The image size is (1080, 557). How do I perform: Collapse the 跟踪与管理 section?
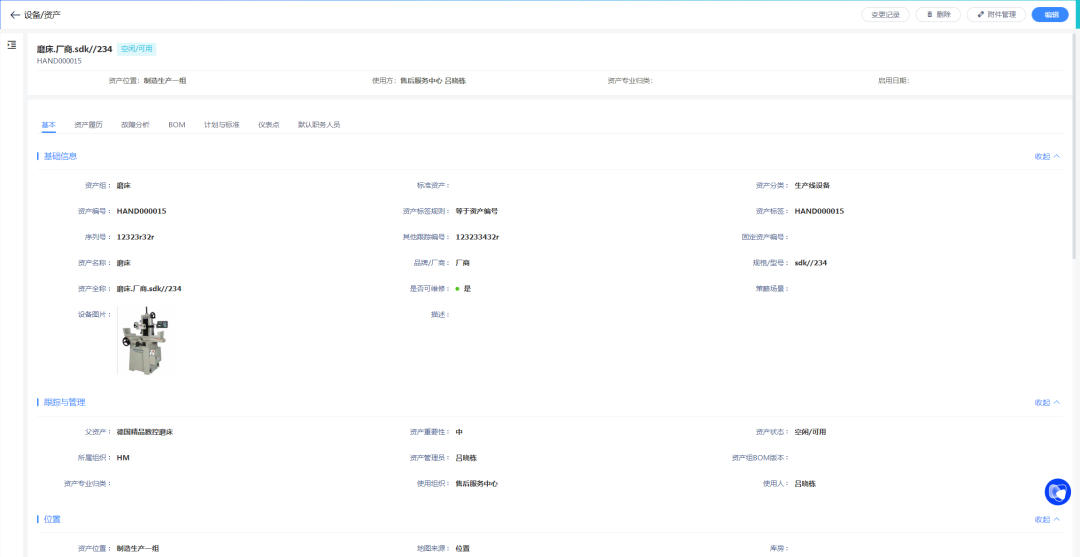pyautogui.click(x=1047, y=402)
